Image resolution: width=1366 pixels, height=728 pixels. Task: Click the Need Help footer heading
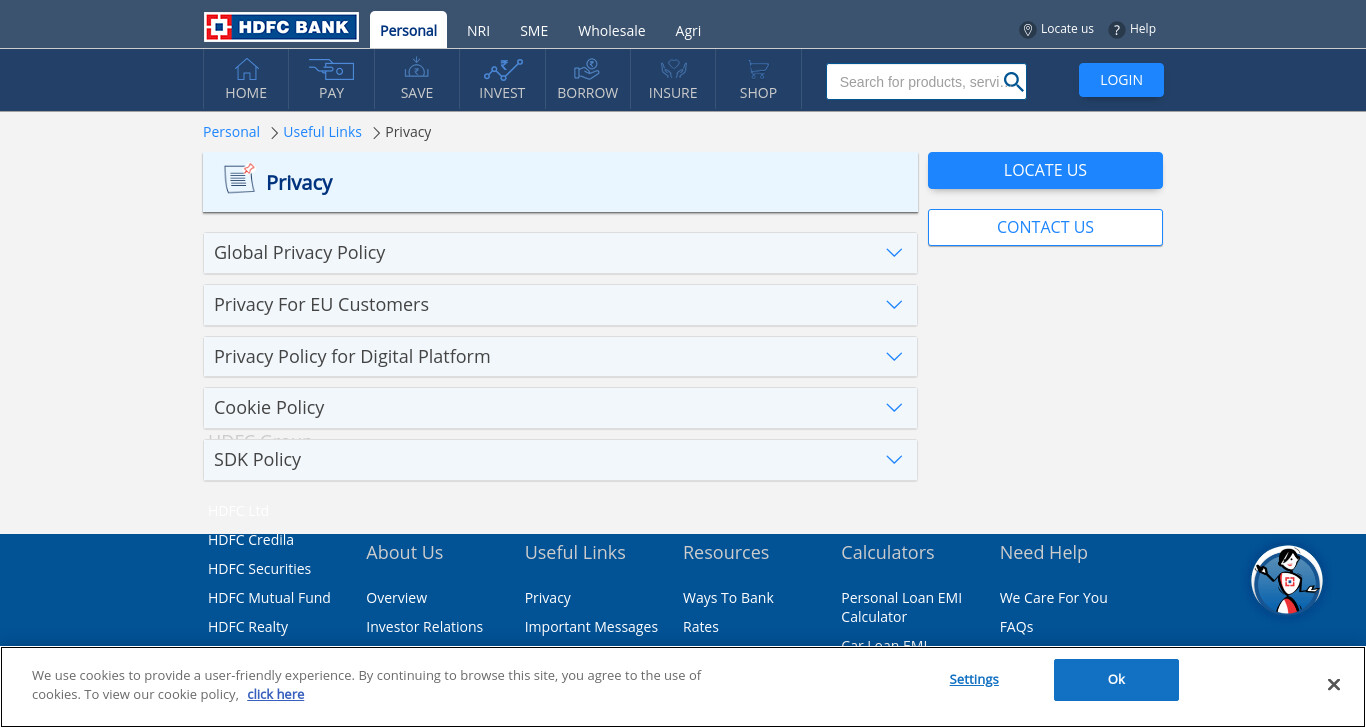click(1043, 553)
